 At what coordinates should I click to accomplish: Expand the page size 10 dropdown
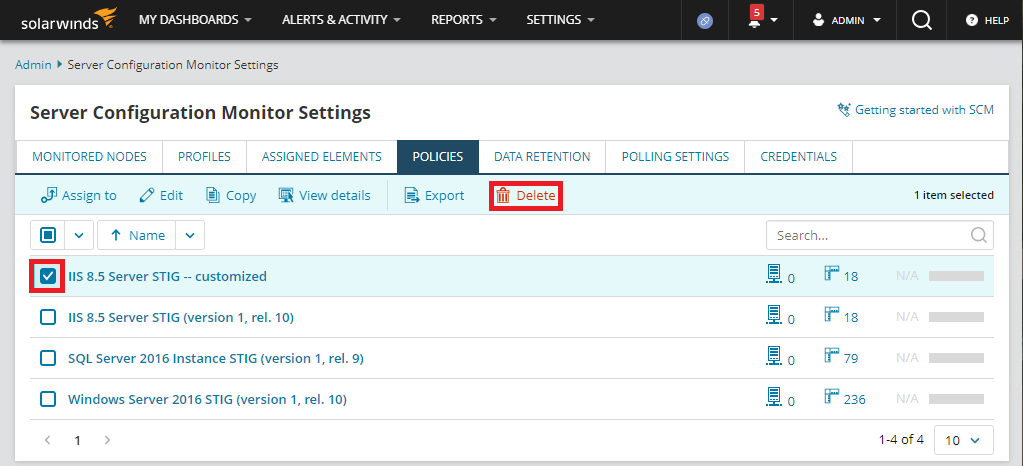[x=963, y=440]
